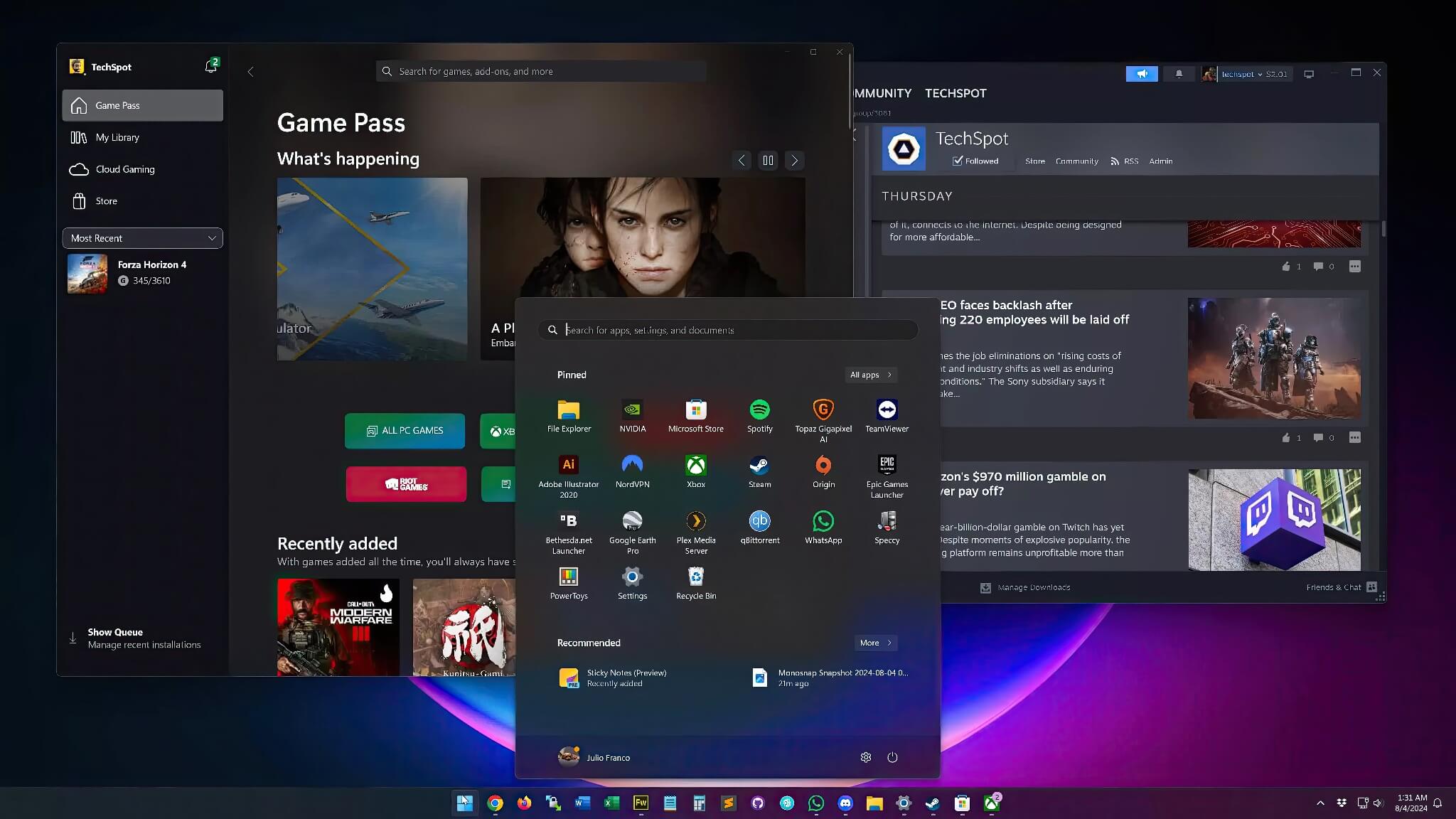Expand All apps in the Start menu
1456x819 pixels.
(869, 375)
